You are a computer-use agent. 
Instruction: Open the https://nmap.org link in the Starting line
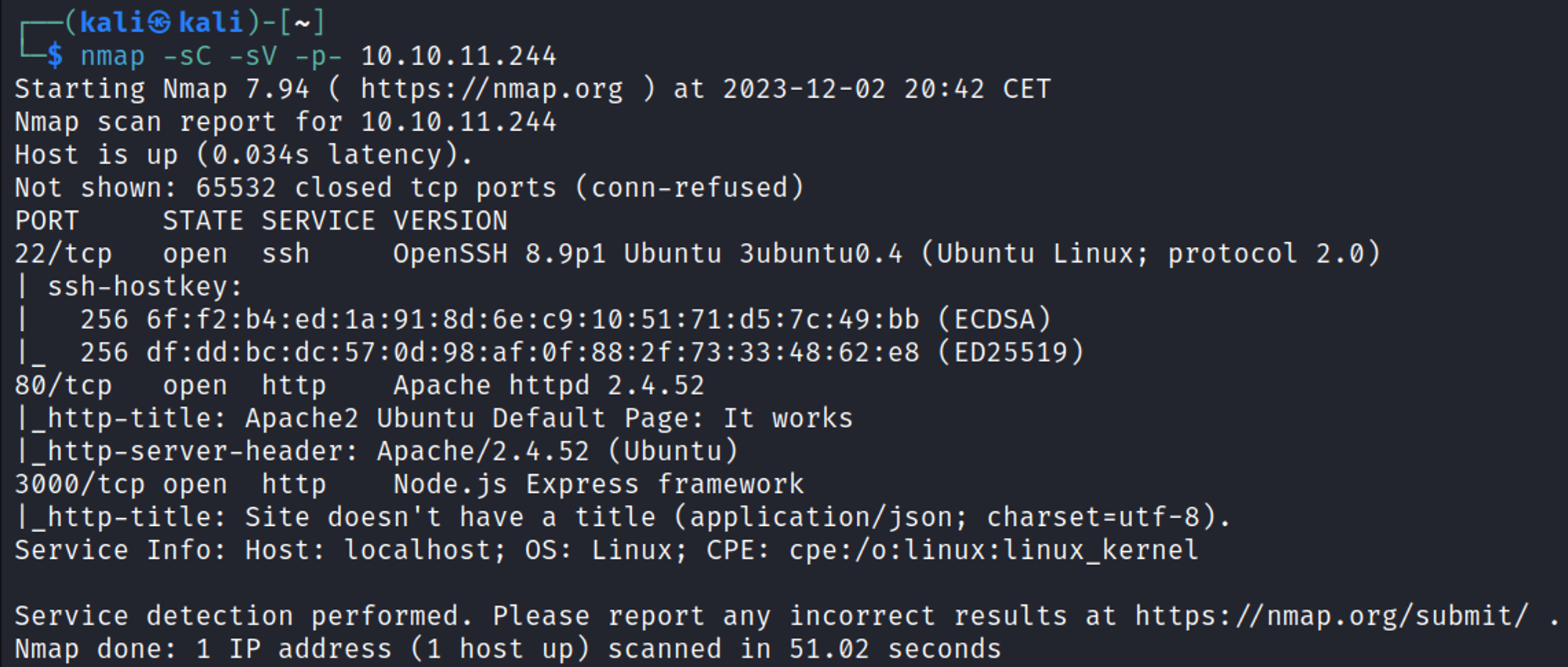(492, 89)
